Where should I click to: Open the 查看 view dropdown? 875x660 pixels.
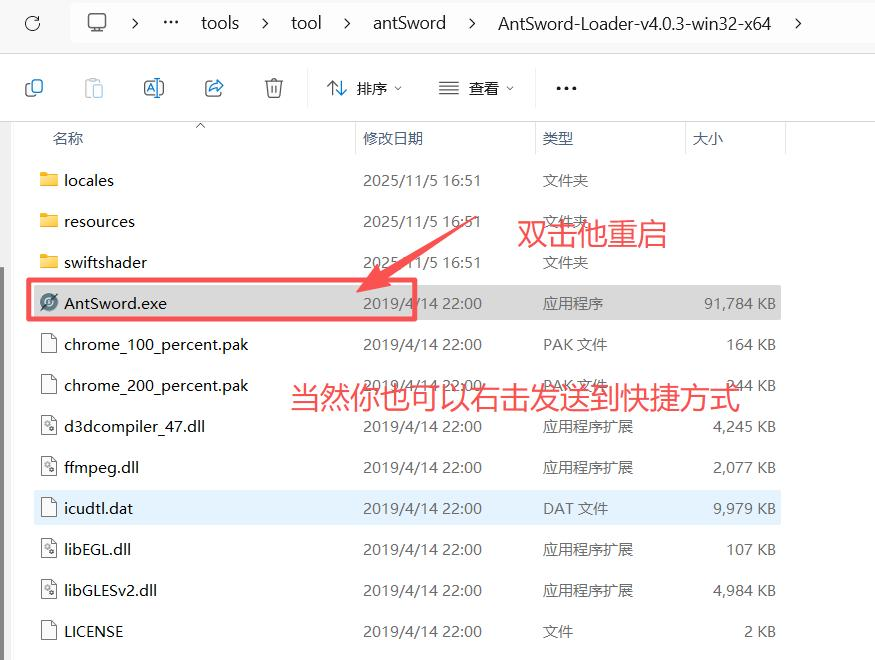pos(476,88)
